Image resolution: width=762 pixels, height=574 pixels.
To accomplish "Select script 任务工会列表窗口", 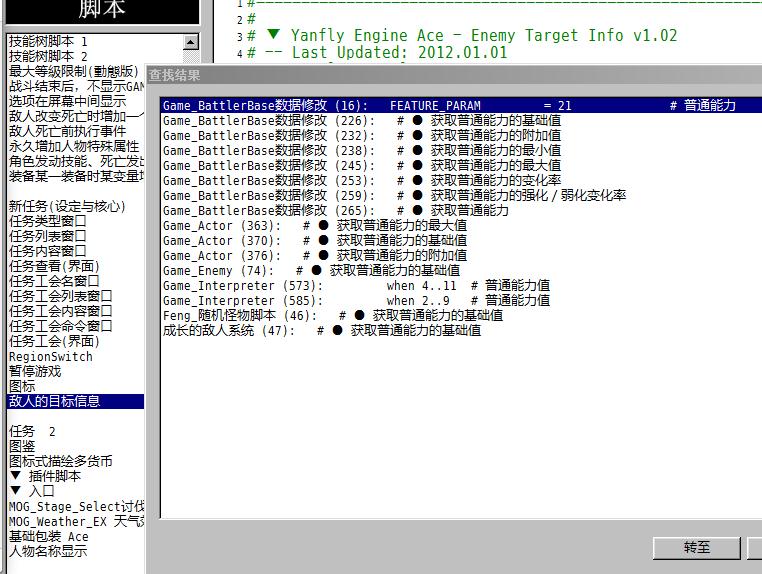I will [x=60, y=296].
